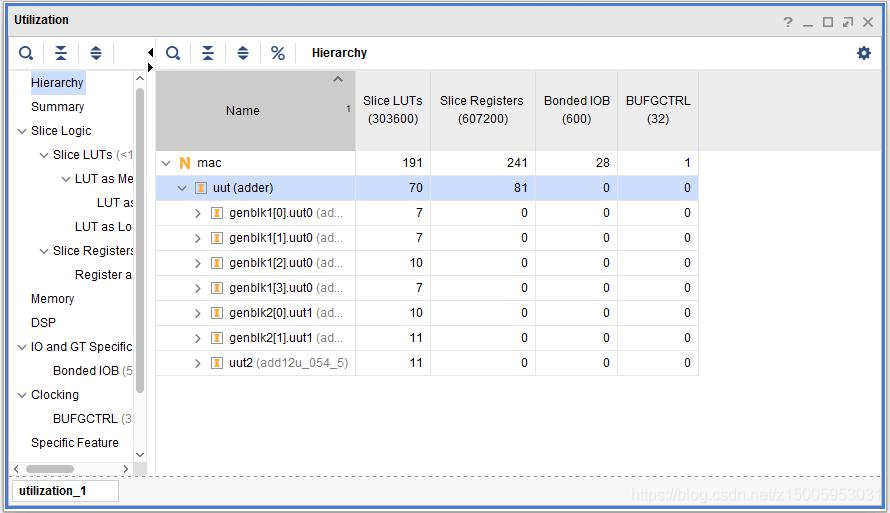This screenshot has width=890, height=513.
Task: Click scroll left arrow in navigation pane
Action: tap(16, 469)
